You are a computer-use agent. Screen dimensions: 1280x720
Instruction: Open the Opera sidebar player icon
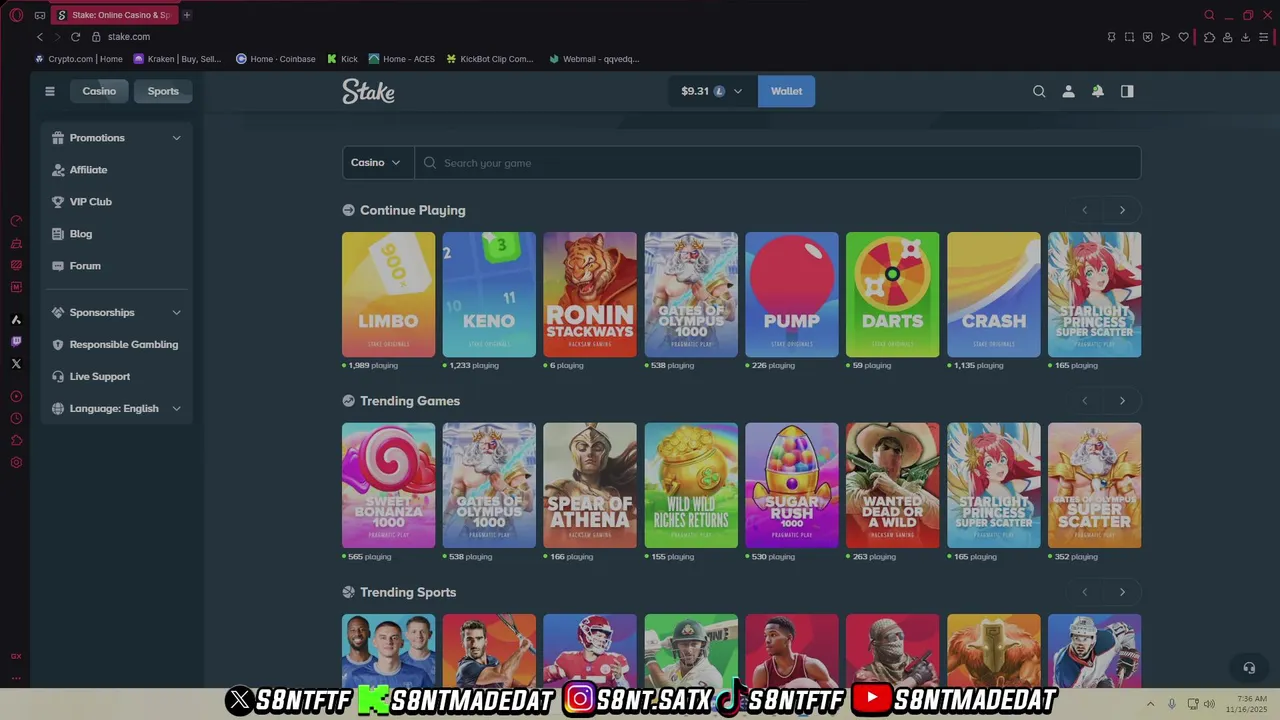click(x=16, y=397)
